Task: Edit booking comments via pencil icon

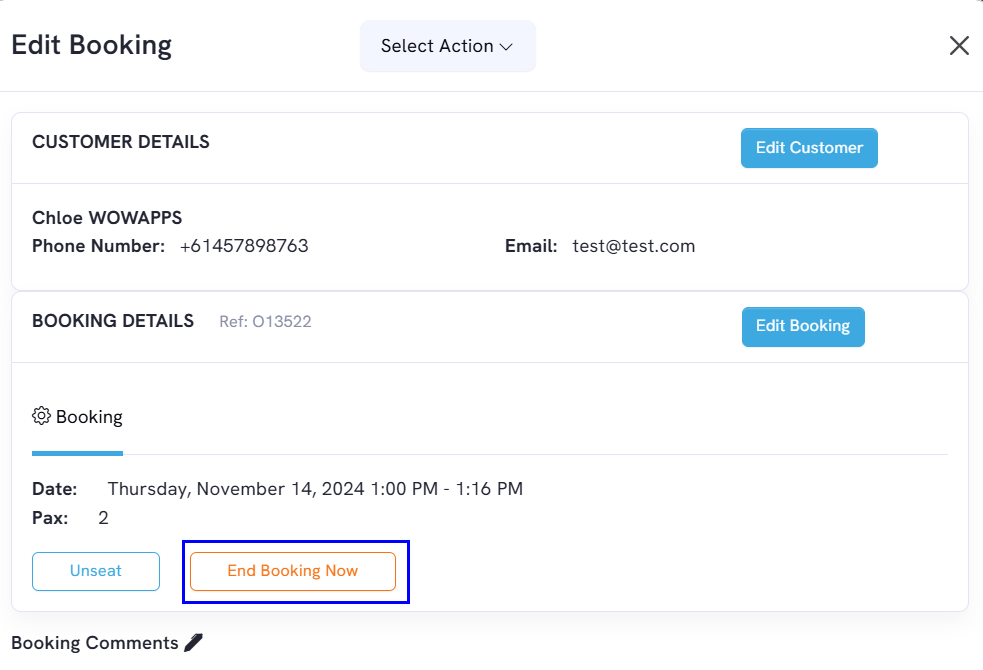Action: click(x=194, y=642)
